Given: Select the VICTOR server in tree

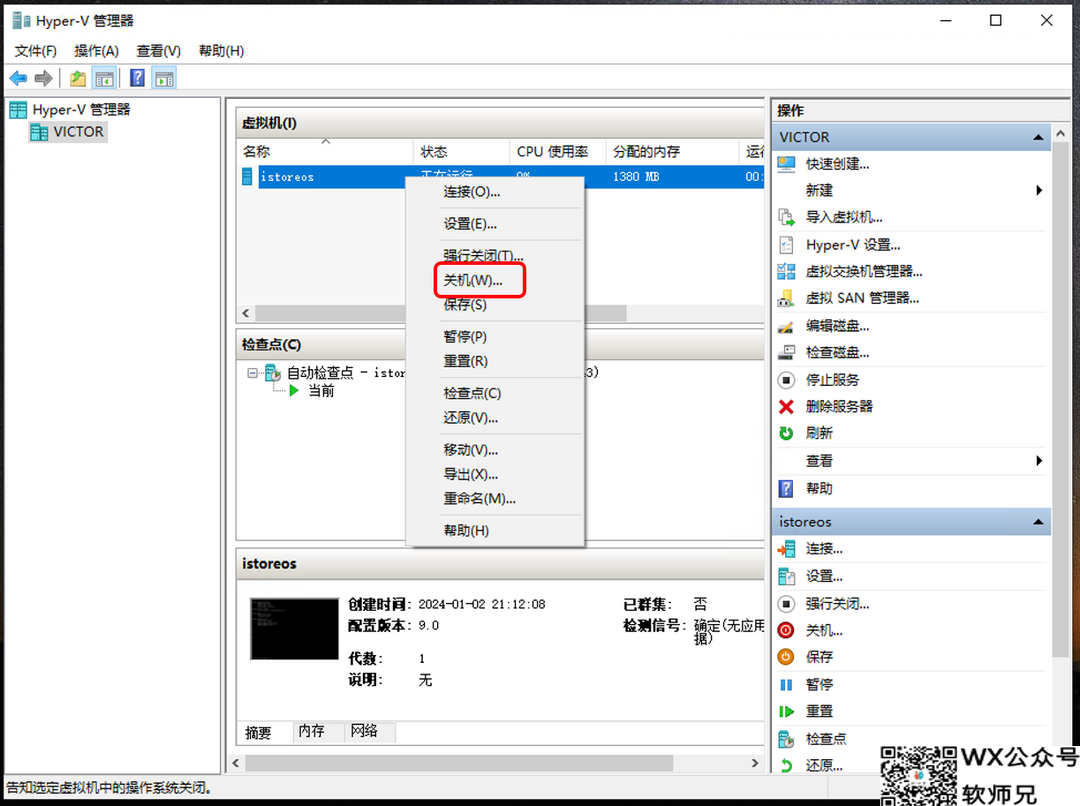Looking at the screenshot, I should click(x=78, y=132).
